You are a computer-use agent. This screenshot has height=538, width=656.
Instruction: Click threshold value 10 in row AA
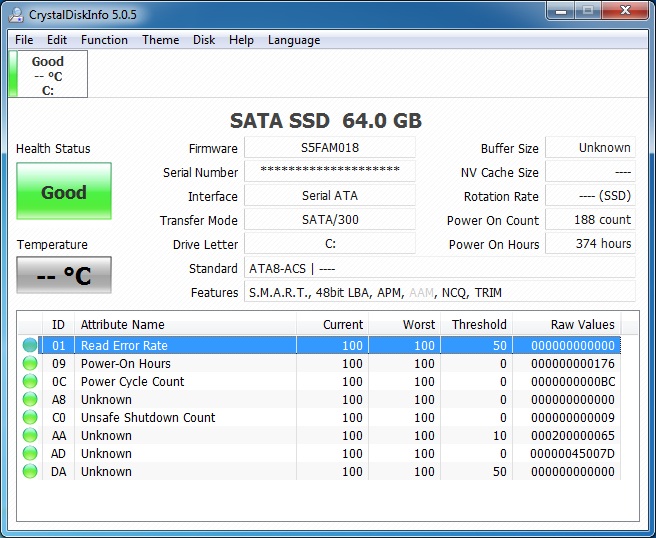pos(500,436)
